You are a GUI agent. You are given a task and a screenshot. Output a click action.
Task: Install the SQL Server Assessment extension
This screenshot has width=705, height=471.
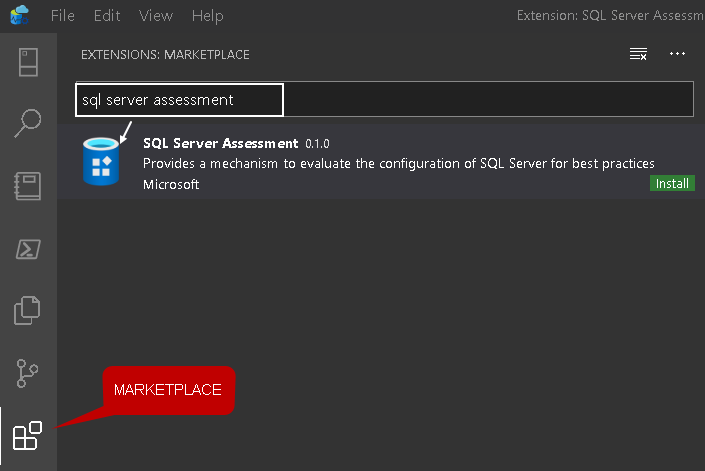pos(672,184)
